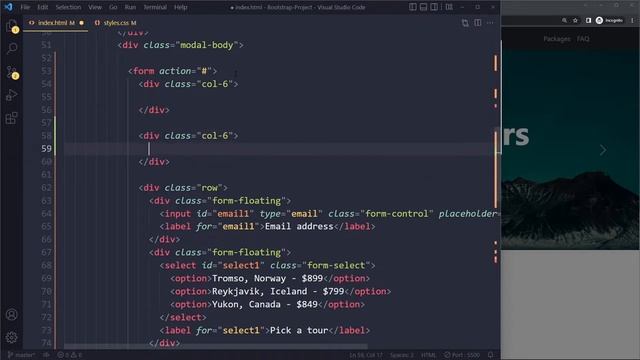Open Customize Layout icon
The height and width of the screenshot is (360, 640).
click(x=449, y=7)
